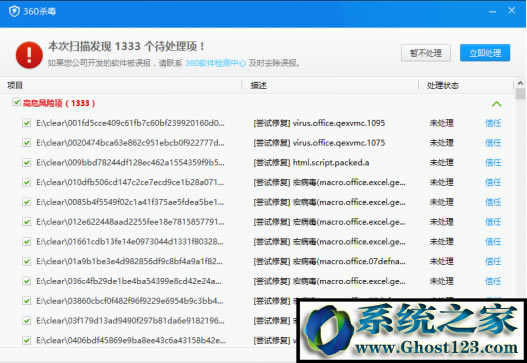Toggle checkbox for file 01661cdb13fe14e0973044d...
The image size is (527, 363).
click(27, 242)
